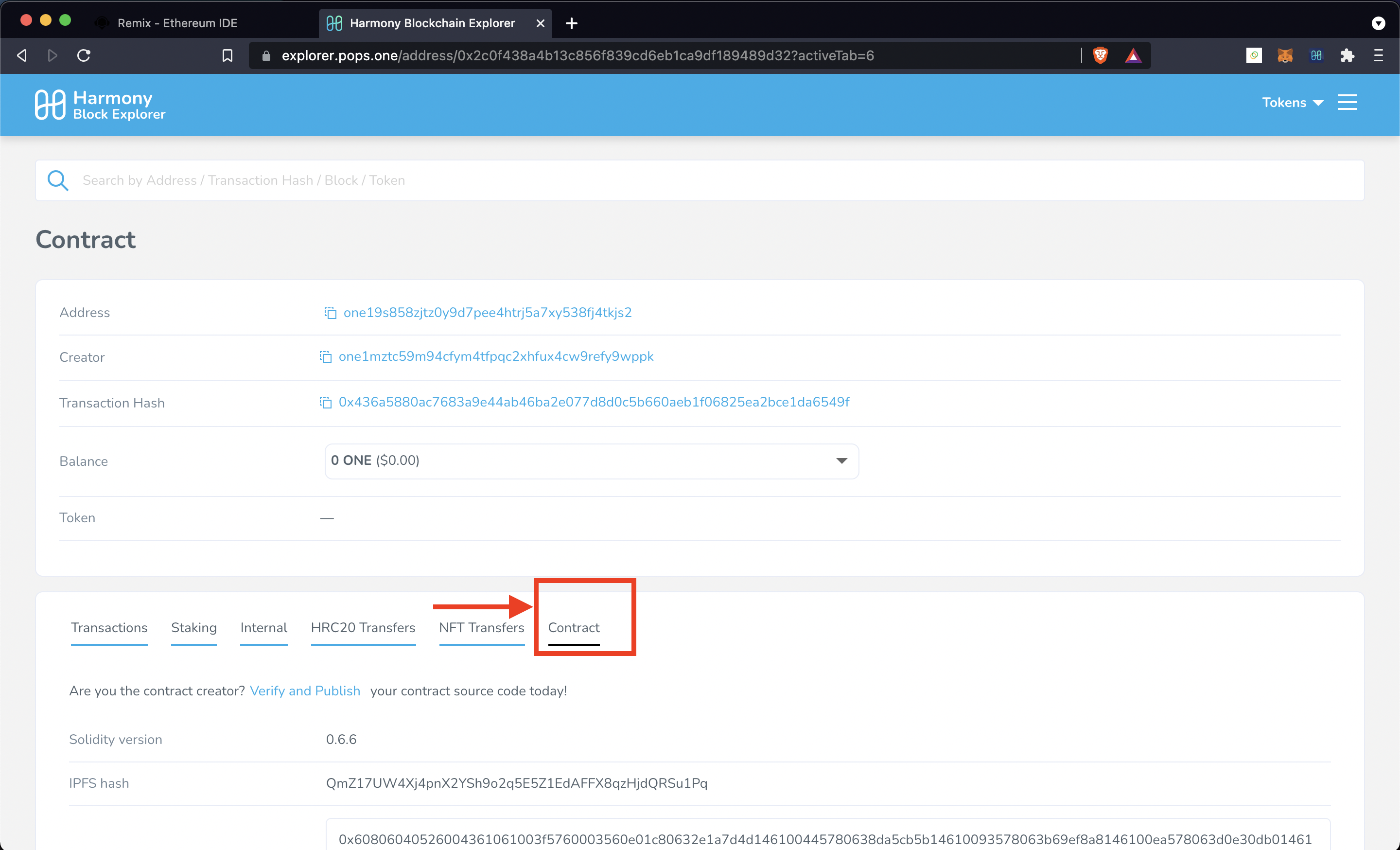Viewport: 1400px width, 850px height.
Task: Reload the page
Action: click(84, 55)
